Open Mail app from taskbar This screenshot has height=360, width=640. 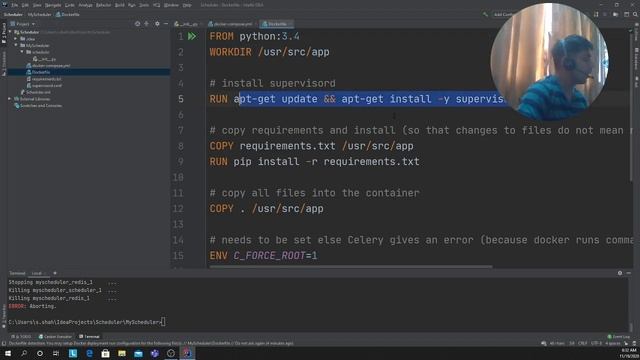tap(138, 353)
